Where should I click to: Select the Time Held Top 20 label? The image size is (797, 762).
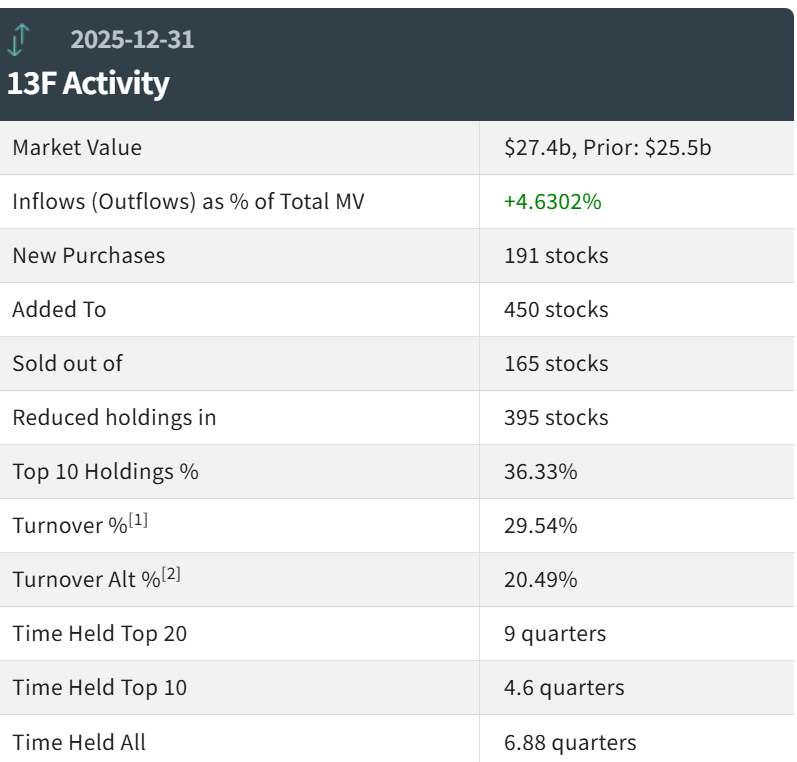[99, 634]
